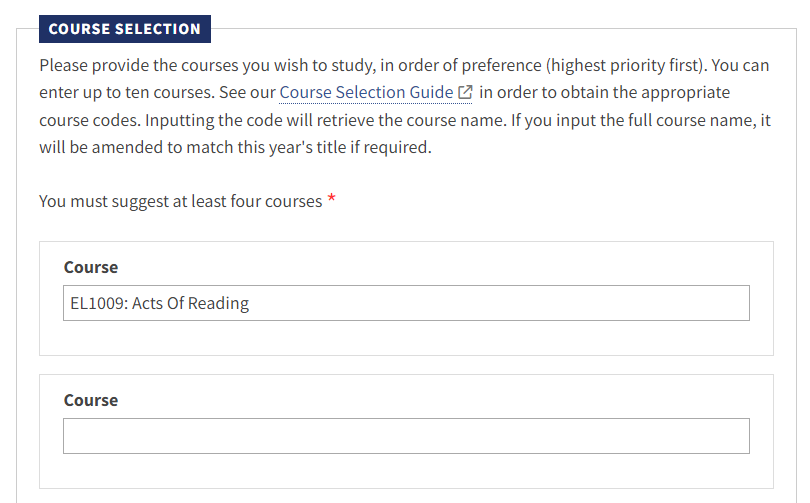Click the COURSE SELECTION section heading
Viewport: 810px width, 503px height.
125,29
